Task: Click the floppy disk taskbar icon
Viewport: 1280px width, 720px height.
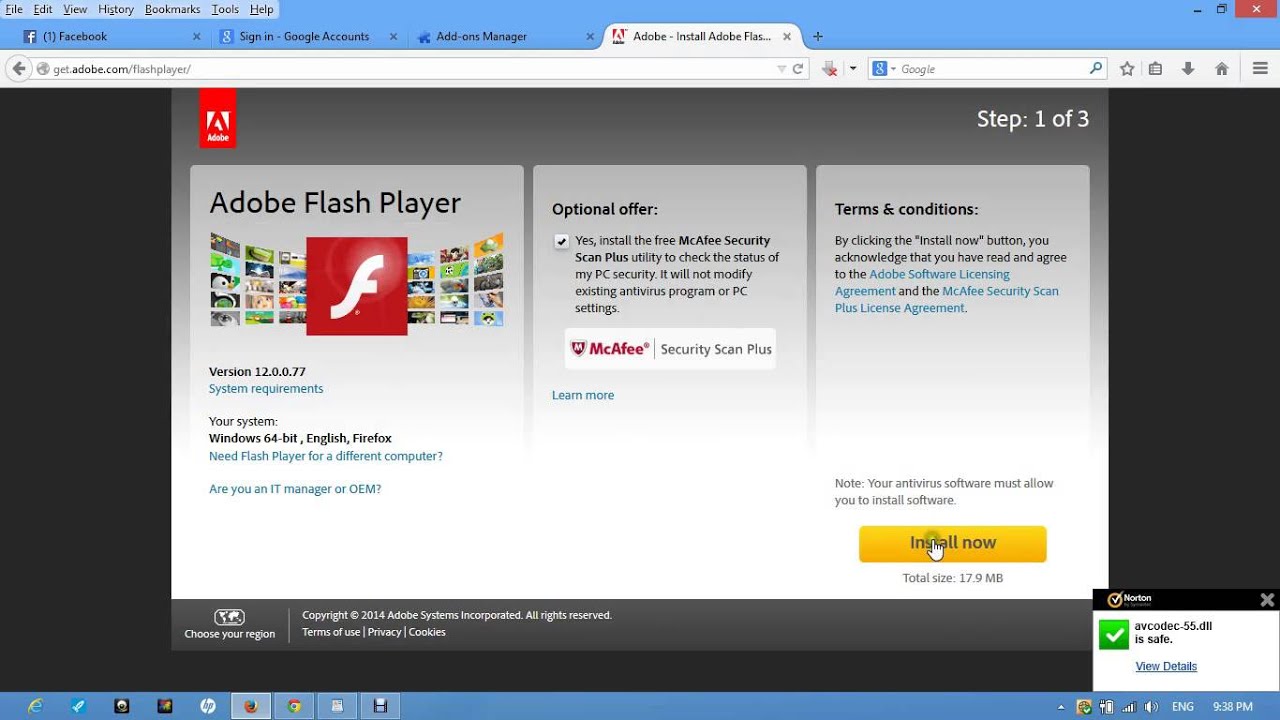Action: tap(380, 706)
